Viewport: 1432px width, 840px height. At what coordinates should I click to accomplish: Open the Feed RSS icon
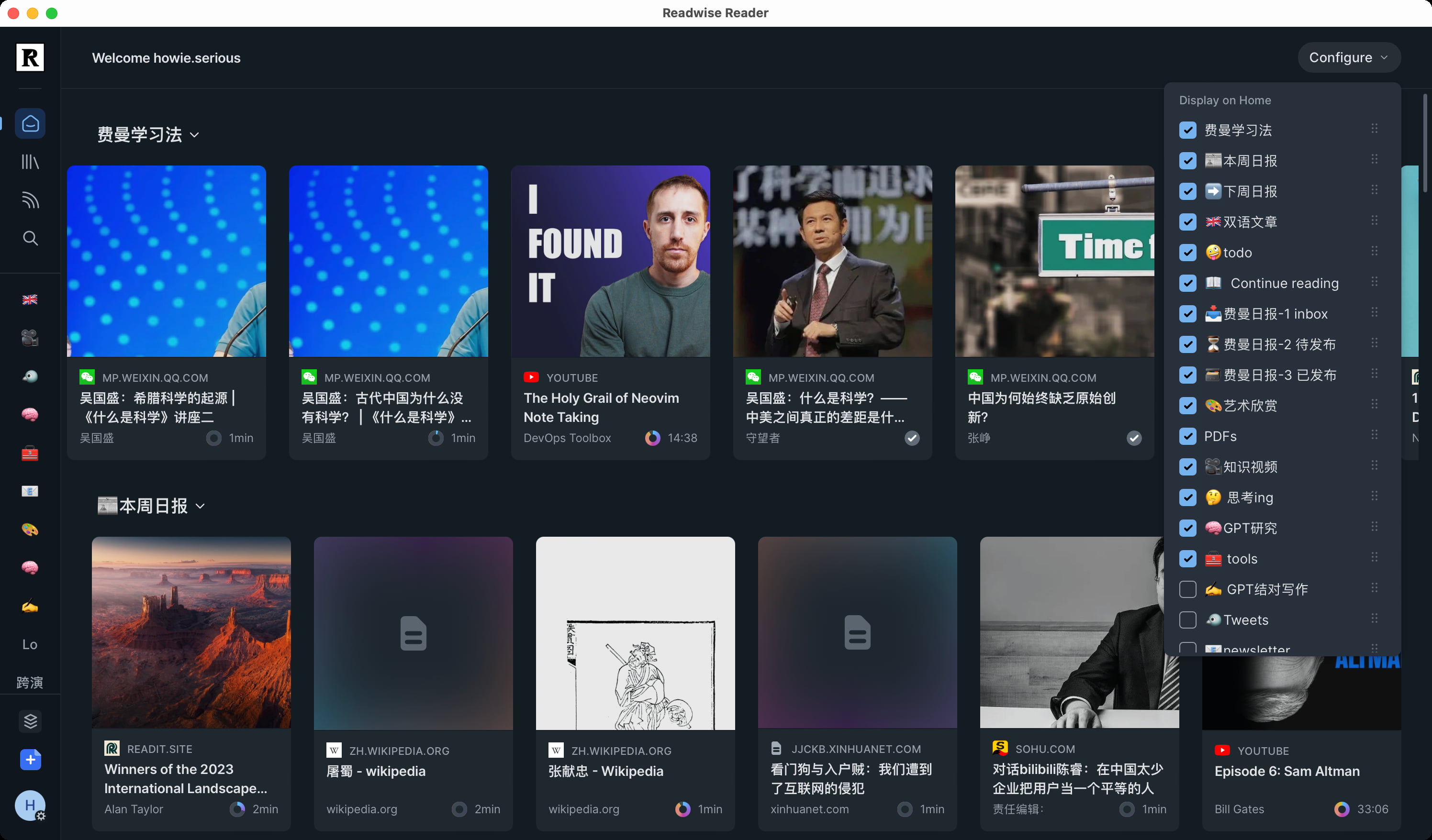coord(30,200)
